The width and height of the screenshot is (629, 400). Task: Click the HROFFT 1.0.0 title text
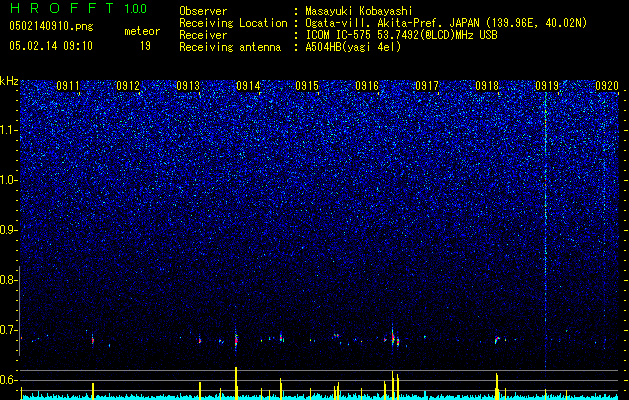78,8
